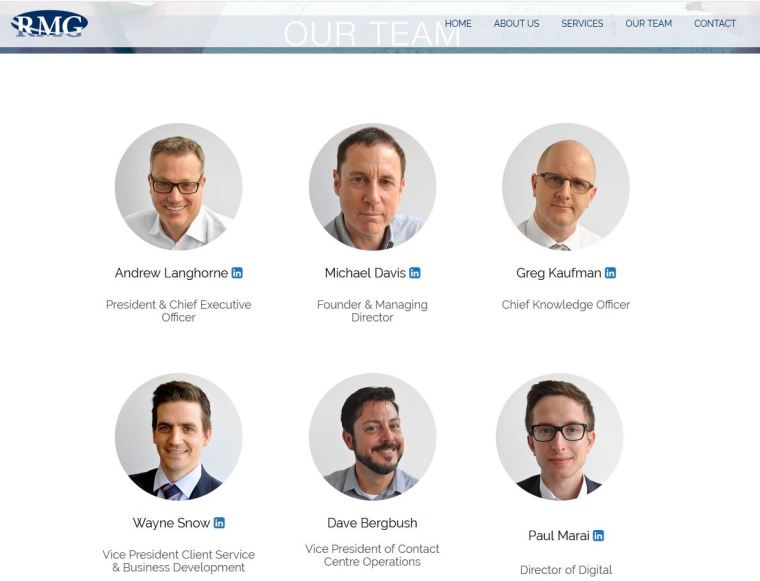Open Michael Davis's LinkedIn icon

pyautogui.click(x=415, y=273)
